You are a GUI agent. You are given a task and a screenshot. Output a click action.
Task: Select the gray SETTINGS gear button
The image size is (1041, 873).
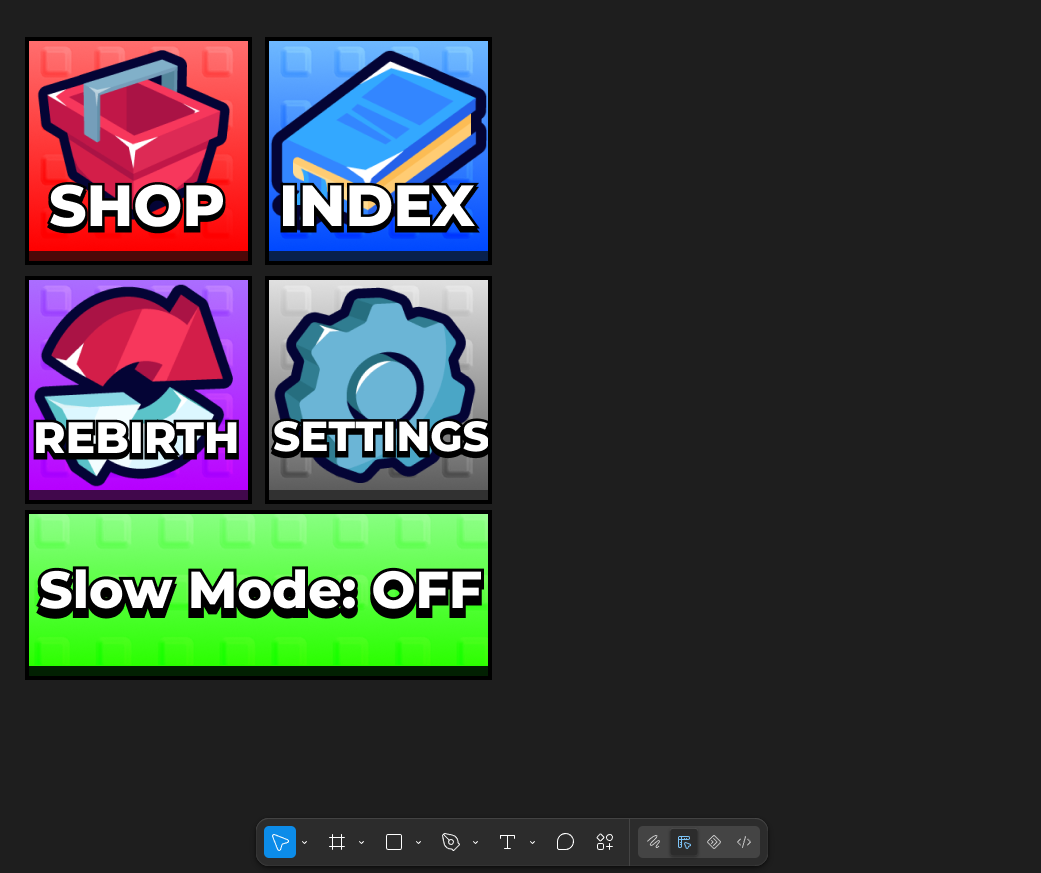coord(378,390)
